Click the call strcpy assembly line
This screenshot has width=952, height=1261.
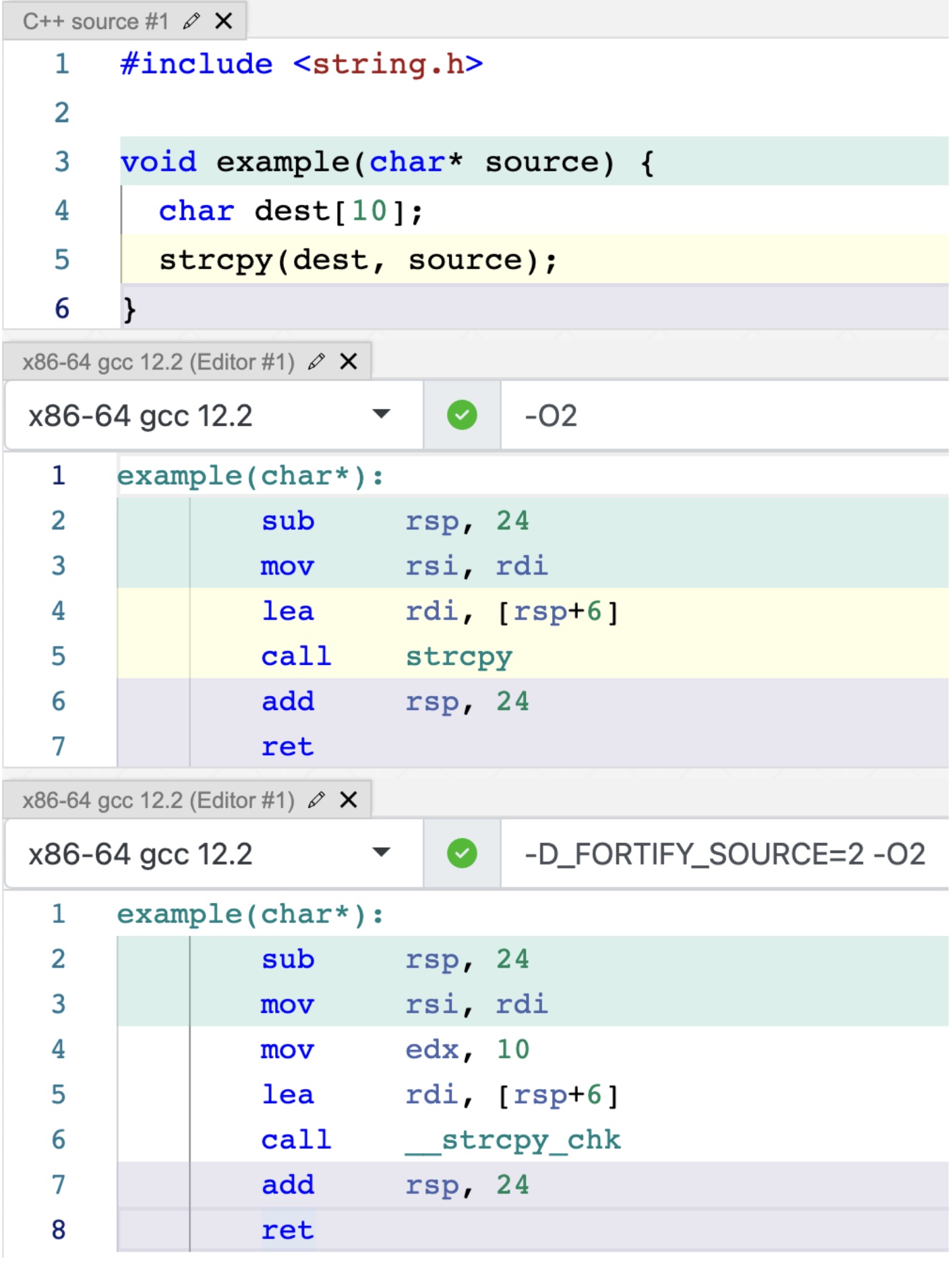(386, 657)
